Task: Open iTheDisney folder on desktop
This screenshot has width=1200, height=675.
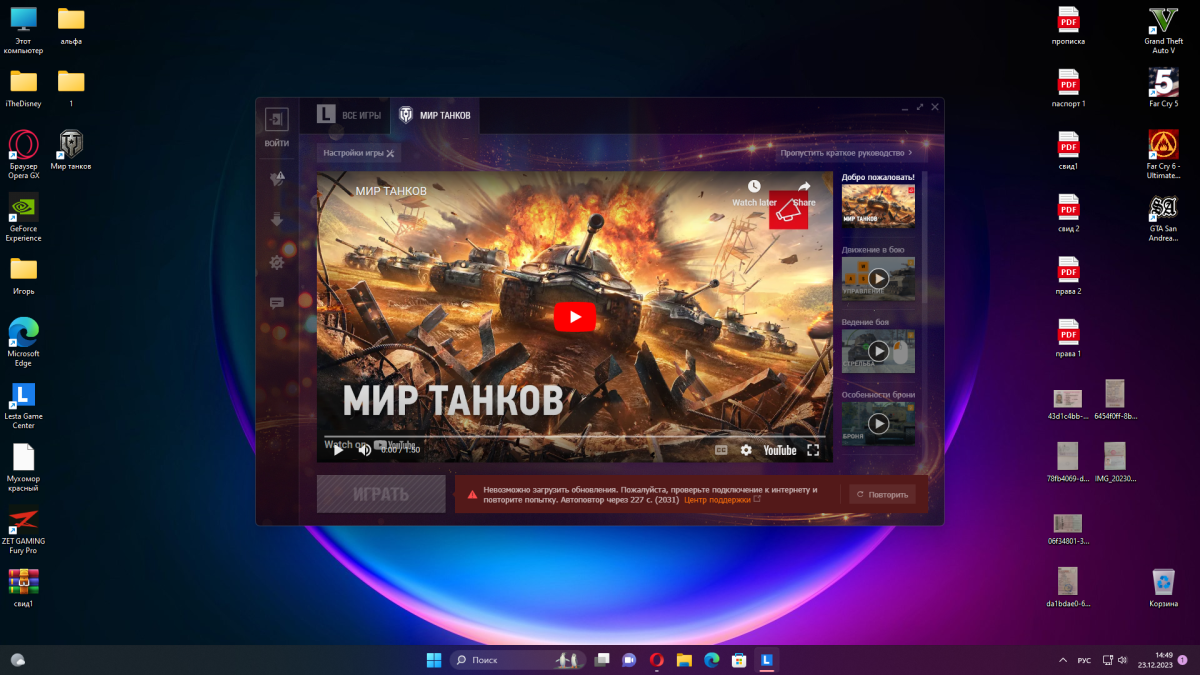Action: click(23, 88)
